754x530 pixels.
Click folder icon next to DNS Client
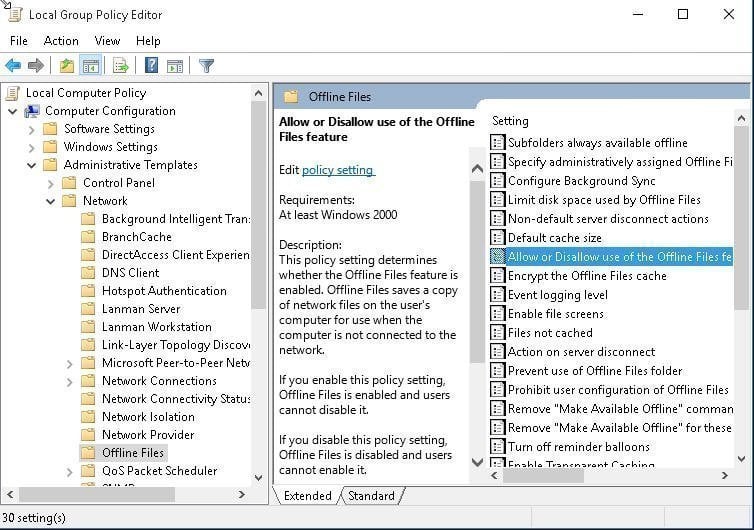(x=88, y=273)
